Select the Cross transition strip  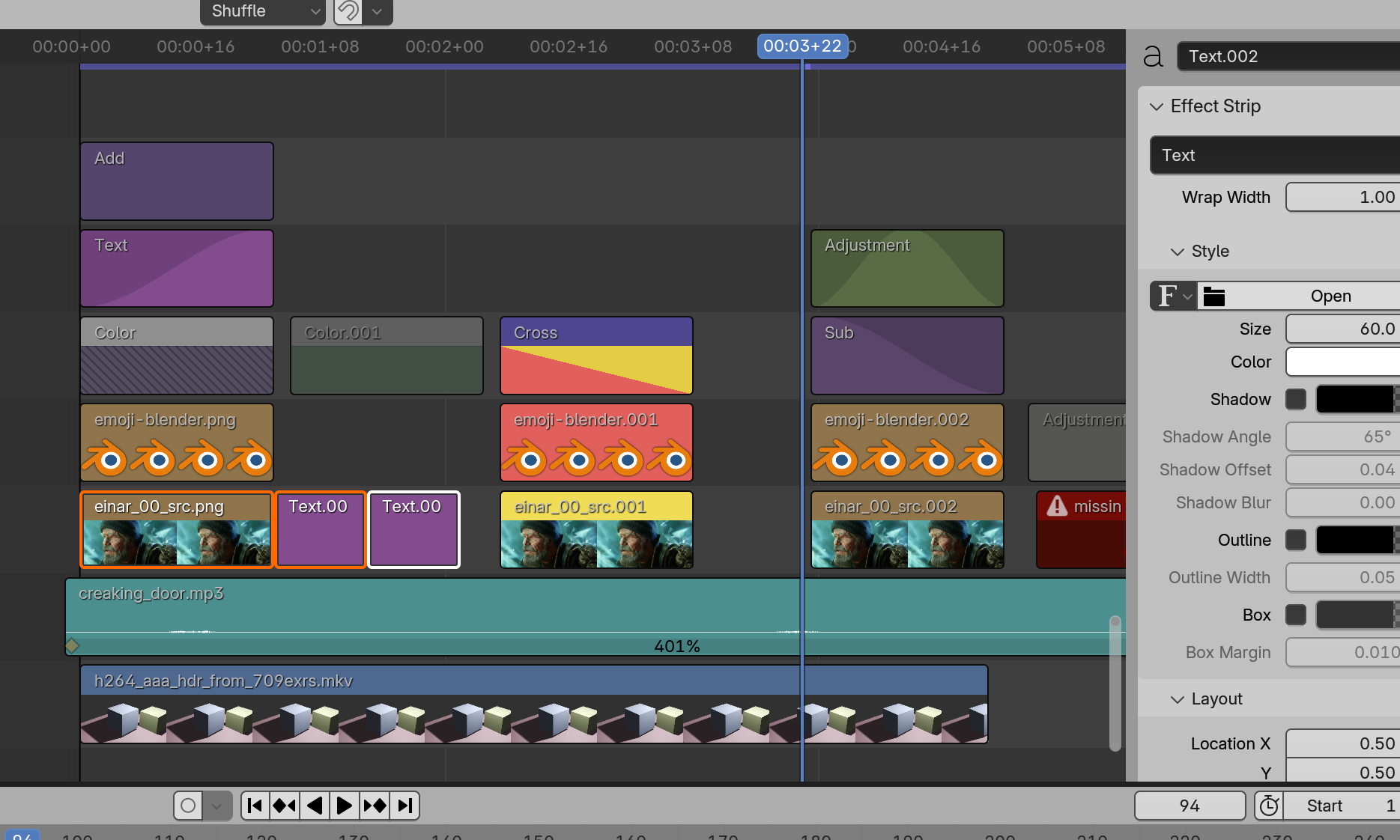click(x=596, y=356)
